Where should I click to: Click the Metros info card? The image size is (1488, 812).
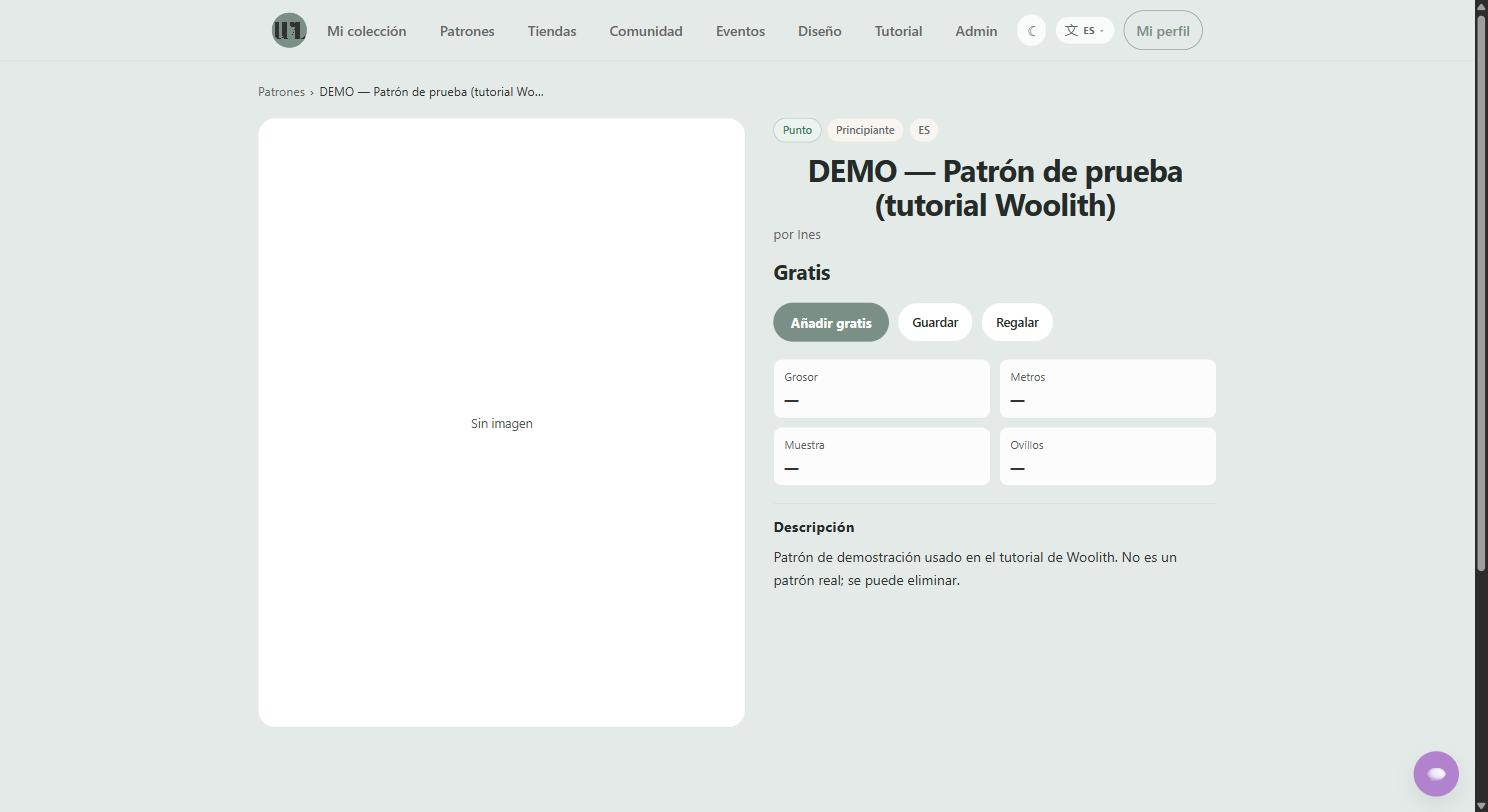(x=1107, y=389)
